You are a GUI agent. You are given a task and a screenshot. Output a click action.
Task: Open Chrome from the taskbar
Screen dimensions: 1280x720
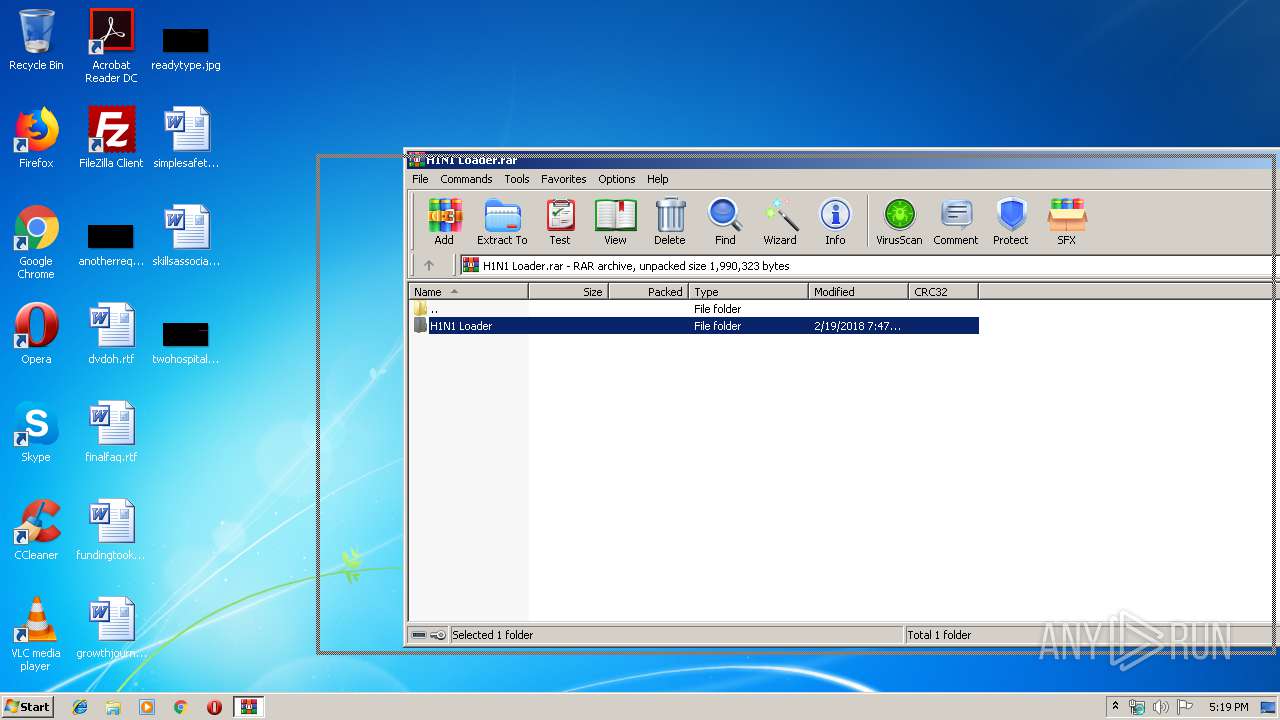(180, 707)
